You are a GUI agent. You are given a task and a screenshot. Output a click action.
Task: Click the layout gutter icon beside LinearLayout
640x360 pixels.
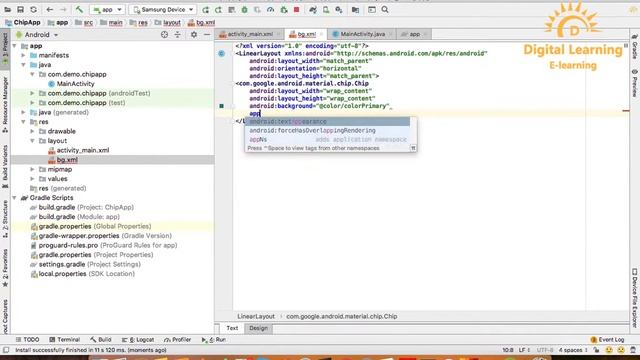(222, 53)
